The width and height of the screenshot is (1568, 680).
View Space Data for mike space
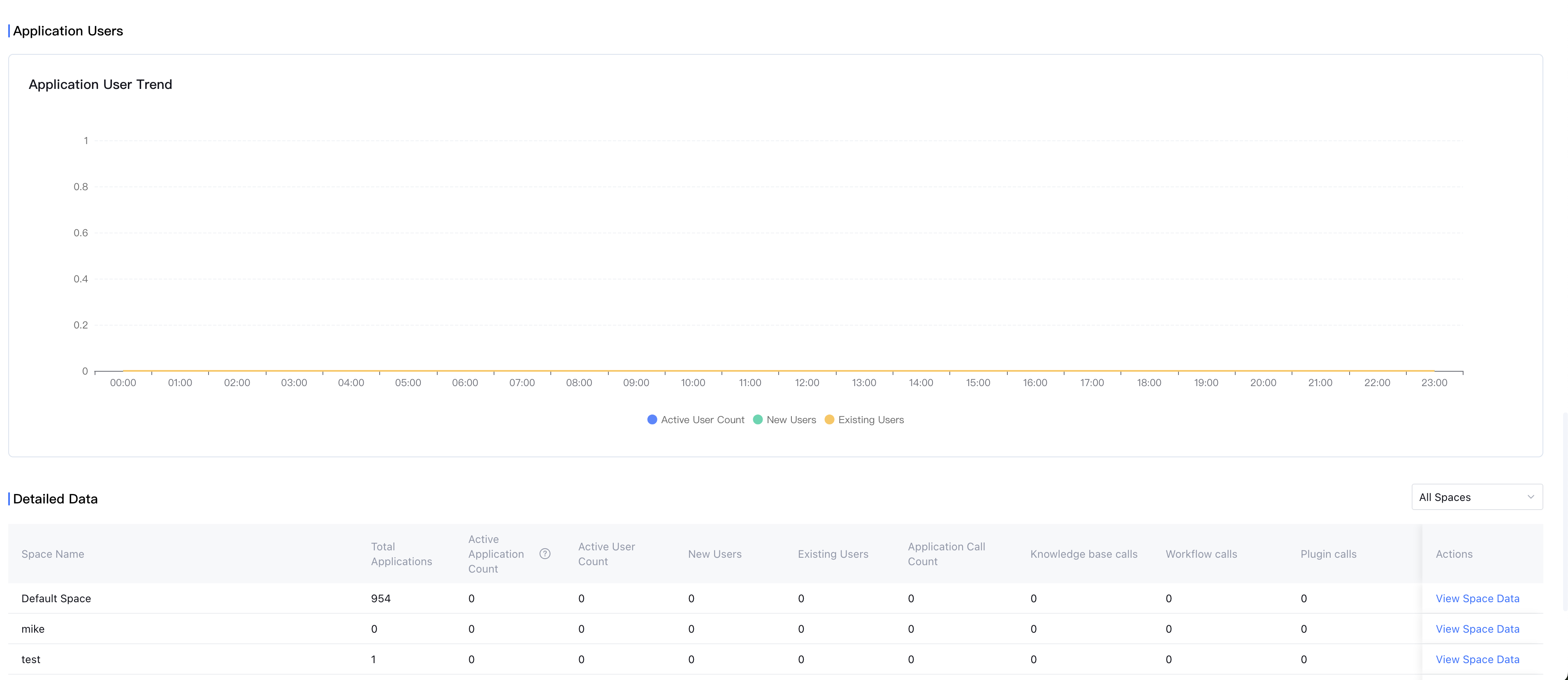pyautogui.click(x=1477, y=629)
